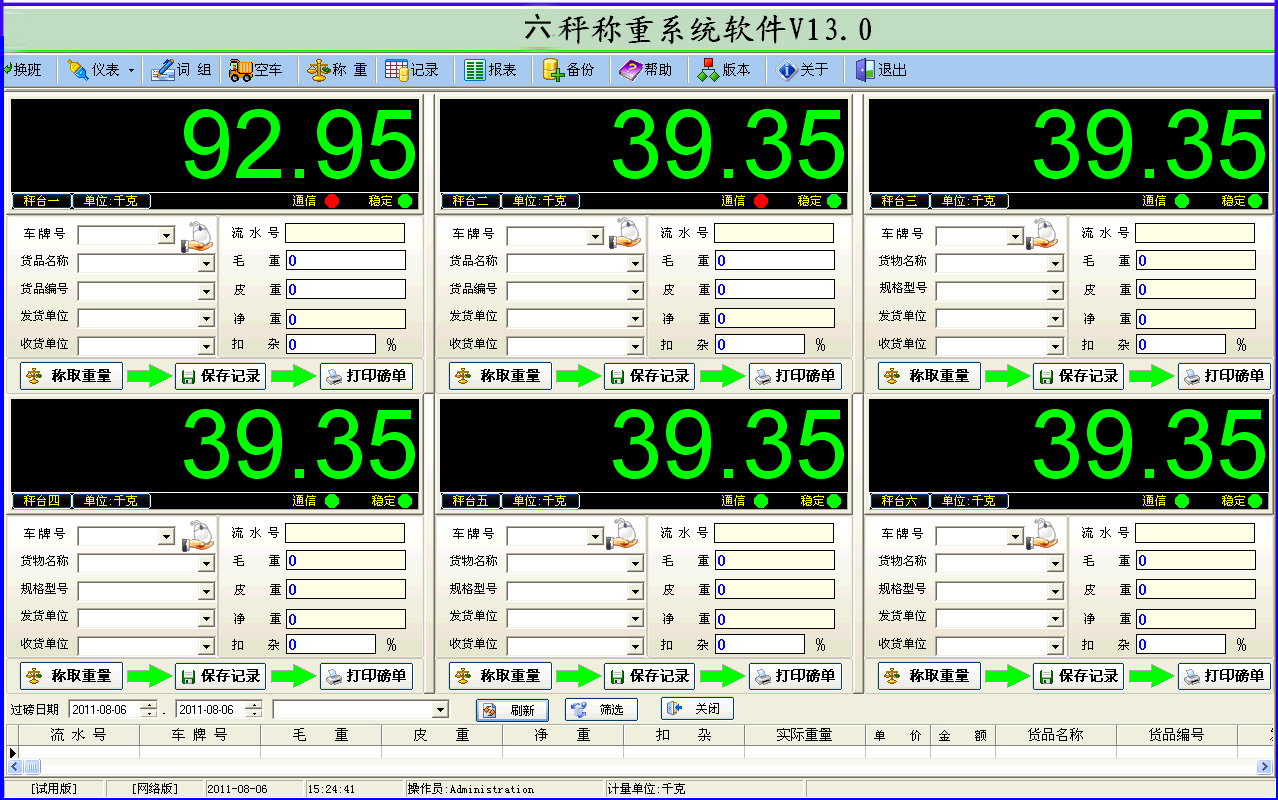The image size is (1278, 800).
Task: Open the 关于 about toolbar item
Action: click(803, 70)
